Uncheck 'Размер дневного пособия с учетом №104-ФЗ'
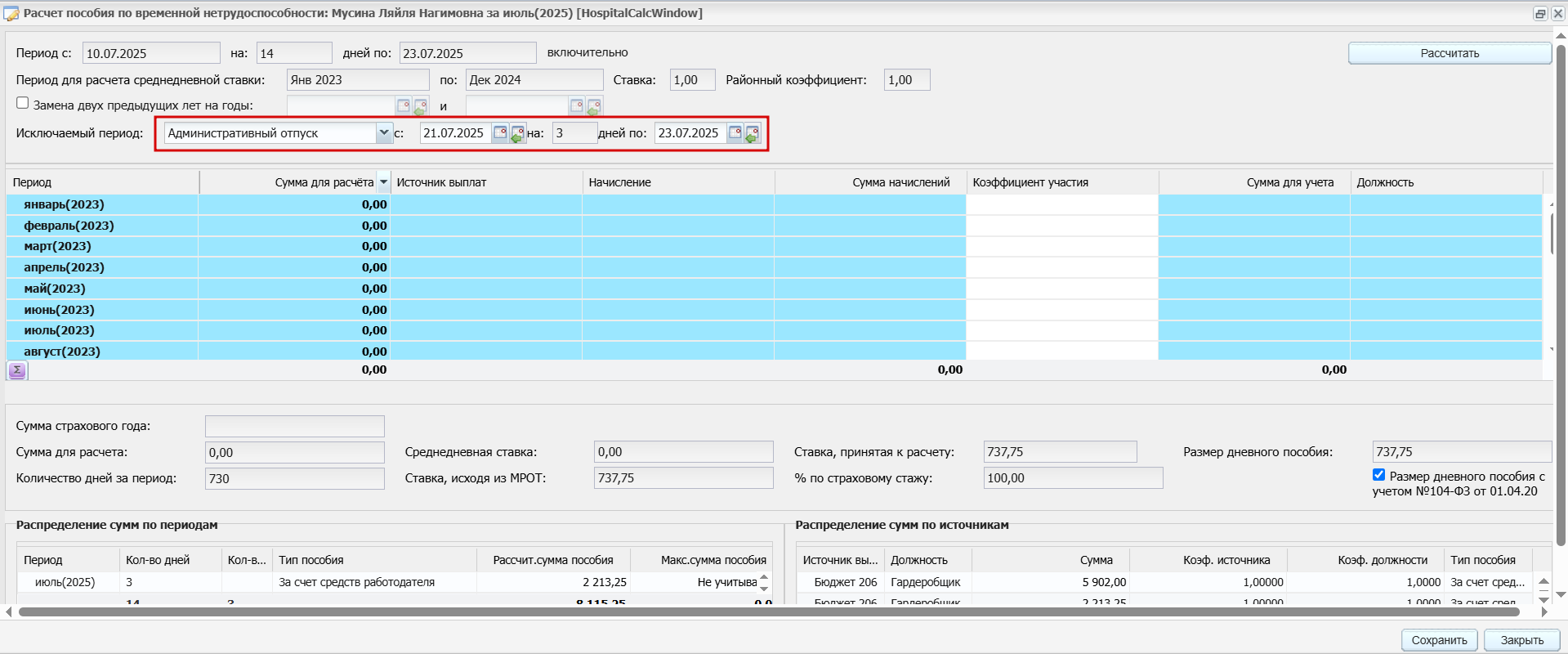Viewport: 1568px width, 654px height. (1379, 475)
